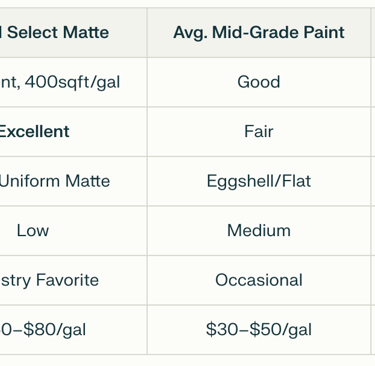
Task: Click the word 'Uniform' in the finish row
Action: point(30,181)
